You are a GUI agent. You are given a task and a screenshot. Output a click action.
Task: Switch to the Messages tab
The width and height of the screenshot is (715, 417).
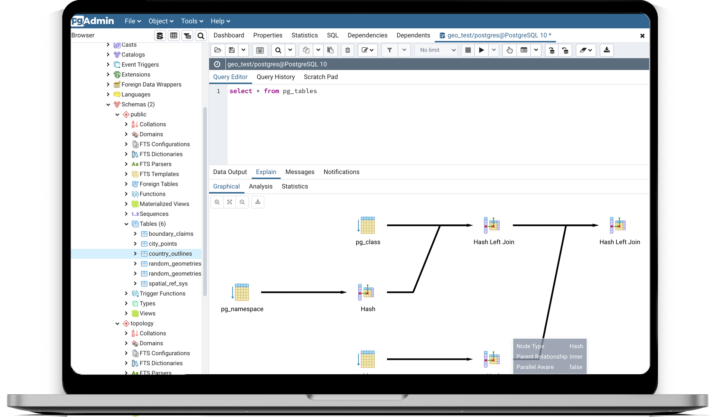tap(300, 172)
